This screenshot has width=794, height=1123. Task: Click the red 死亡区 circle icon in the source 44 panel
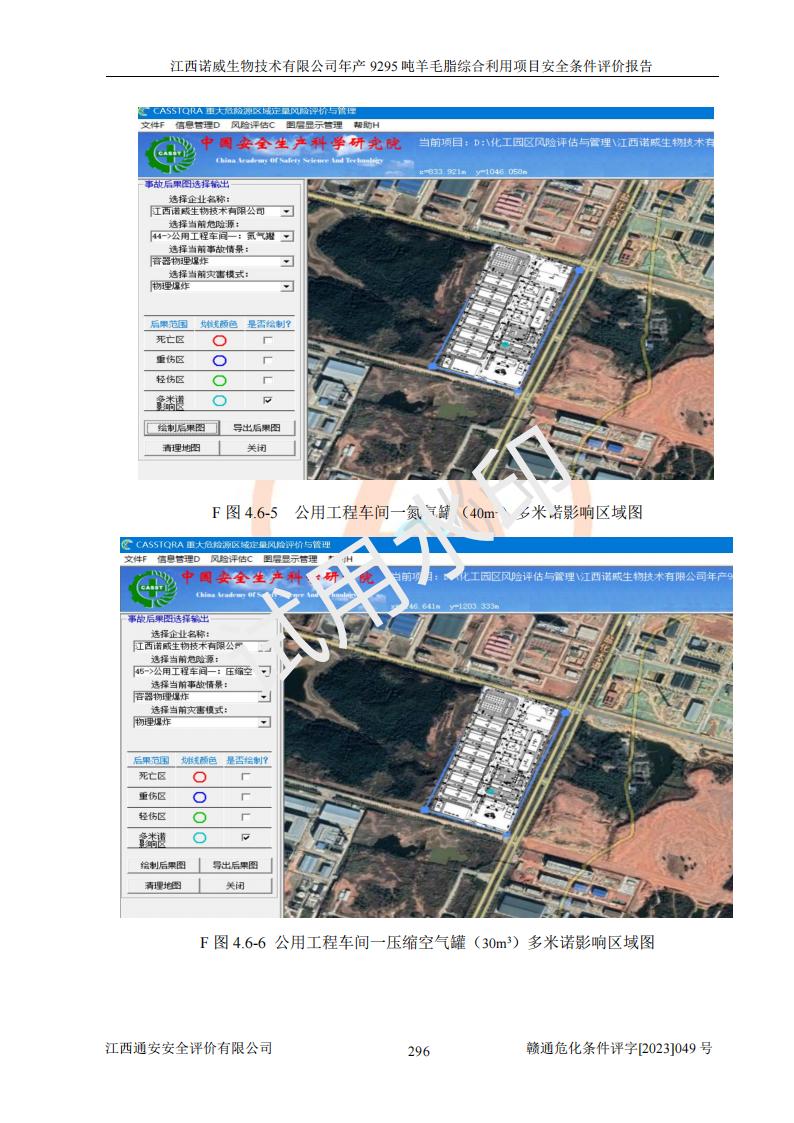tap(219, 340)
